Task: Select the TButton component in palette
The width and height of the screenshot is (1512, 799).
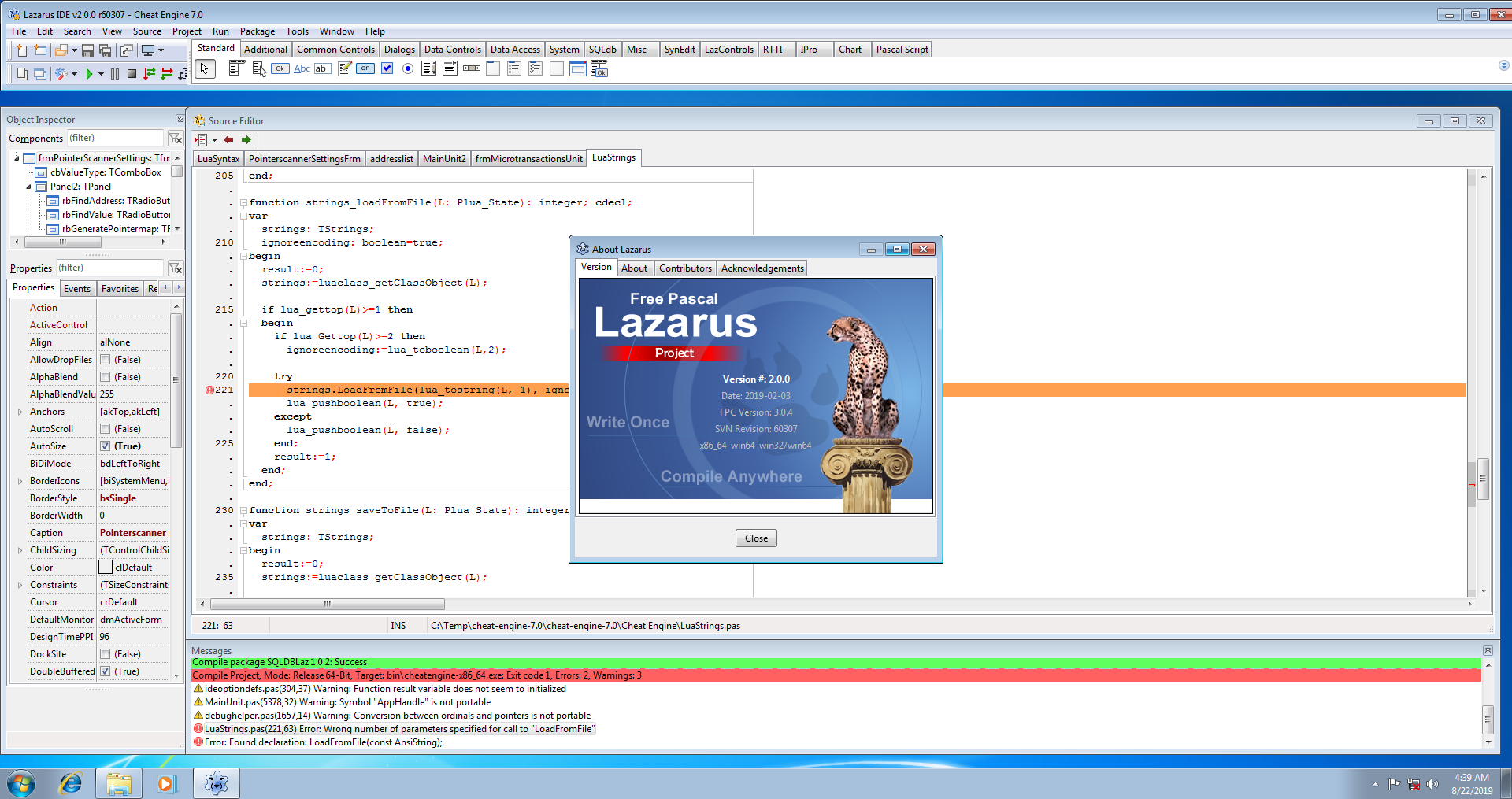Action: (x=280, y=69)
